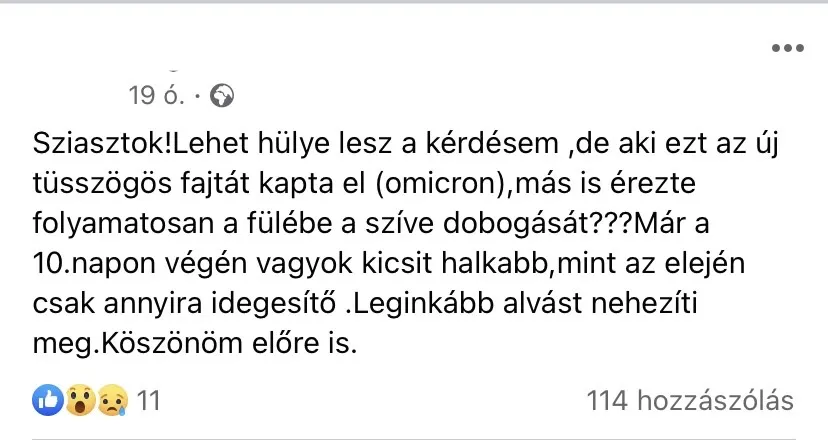The height and width of the screenshot is (443, 828).
Task: Click the gray divider bar above the post
Action: coord(414,3)
